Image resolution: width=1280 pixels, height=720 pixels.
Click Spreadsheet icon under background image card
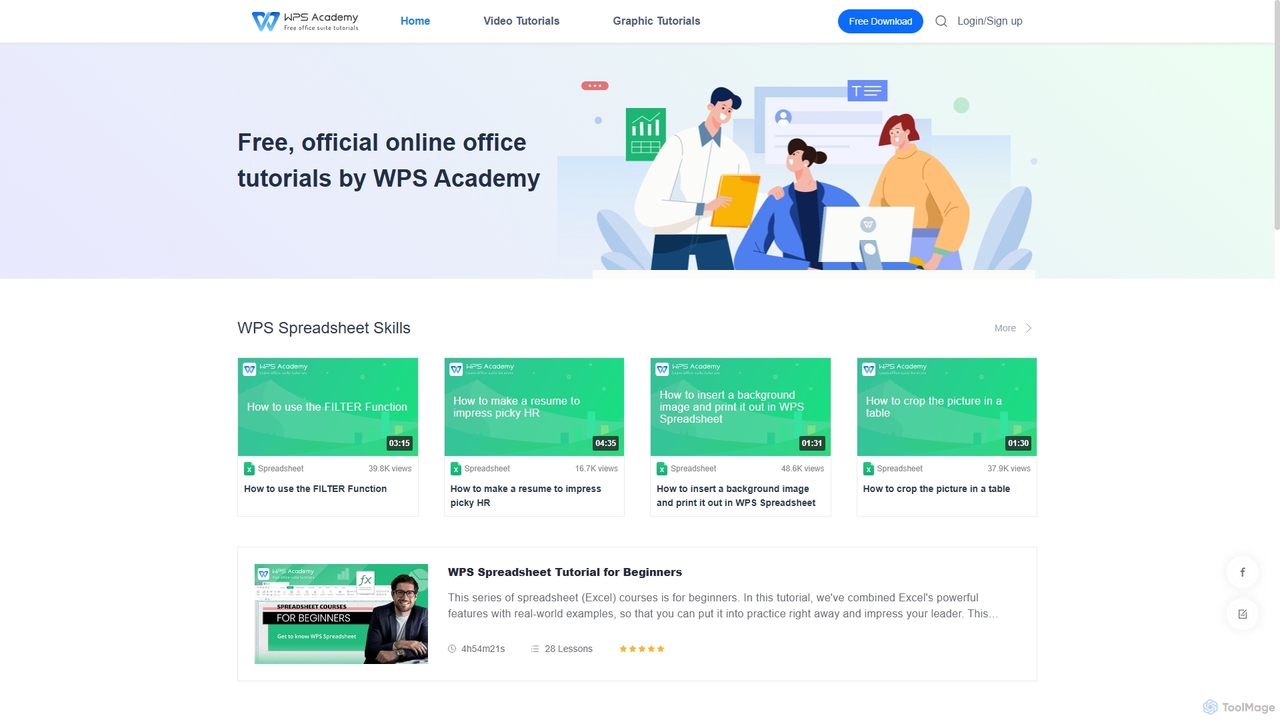coord(662,469)
